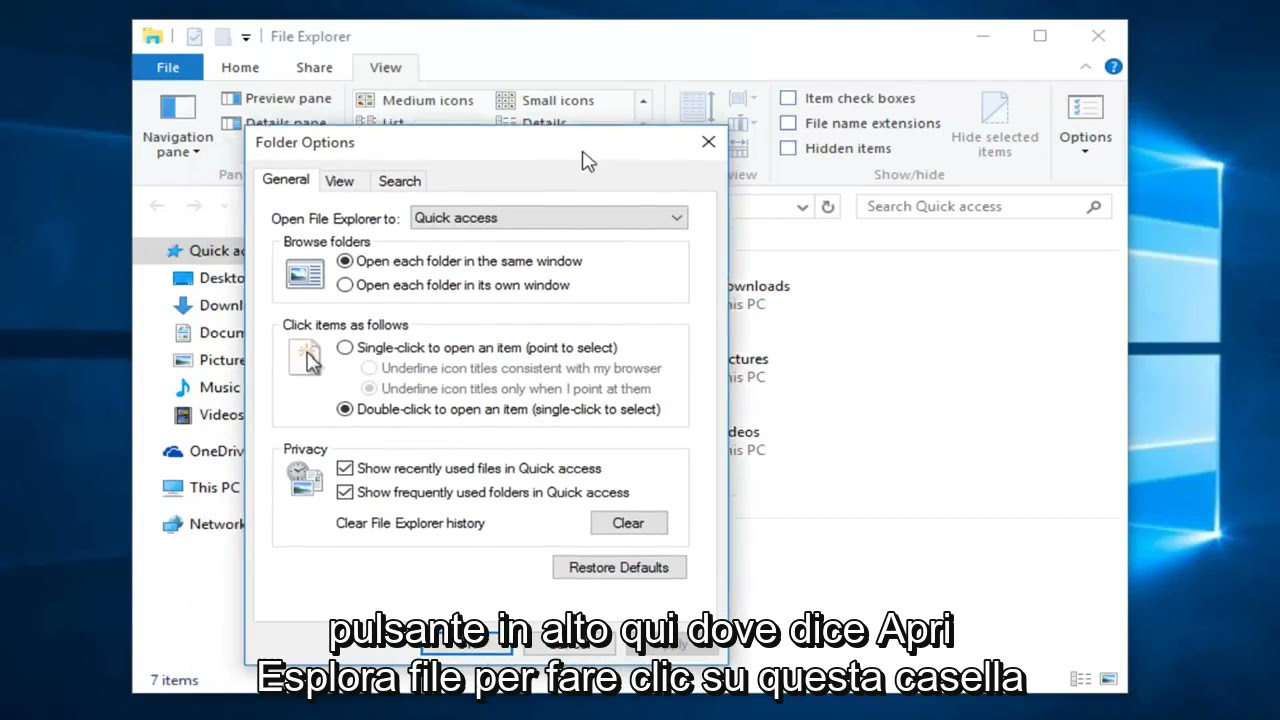Viewport: 1280px width, 720px height.
Task: Choose the Small icons layout
Action: tap(545, 100)
